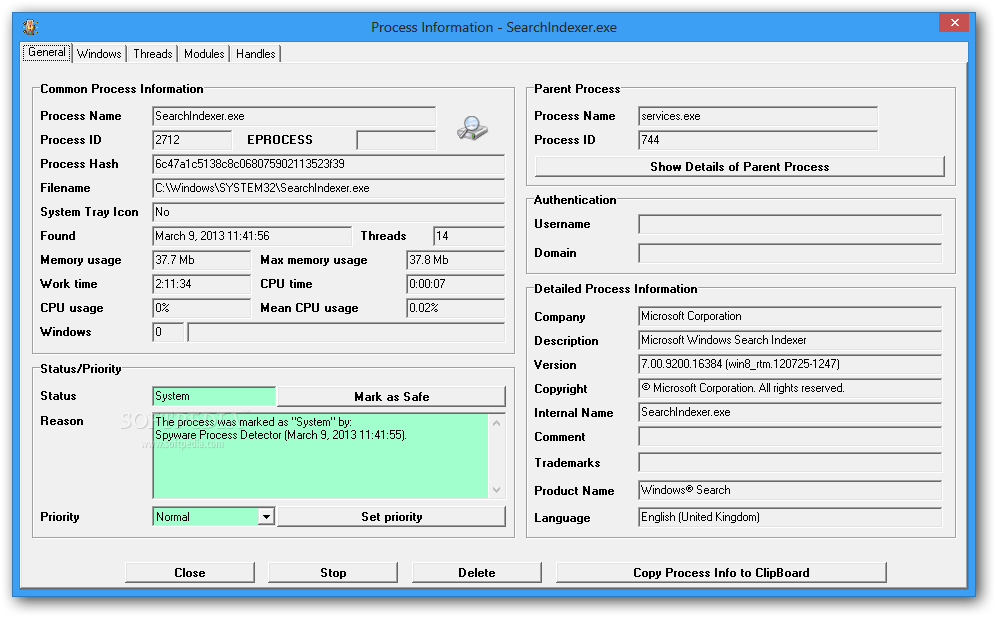Screen dimensions: 996x617
Task: Click Copy Process Info to ClipBoard
Action: click(721, 573)
